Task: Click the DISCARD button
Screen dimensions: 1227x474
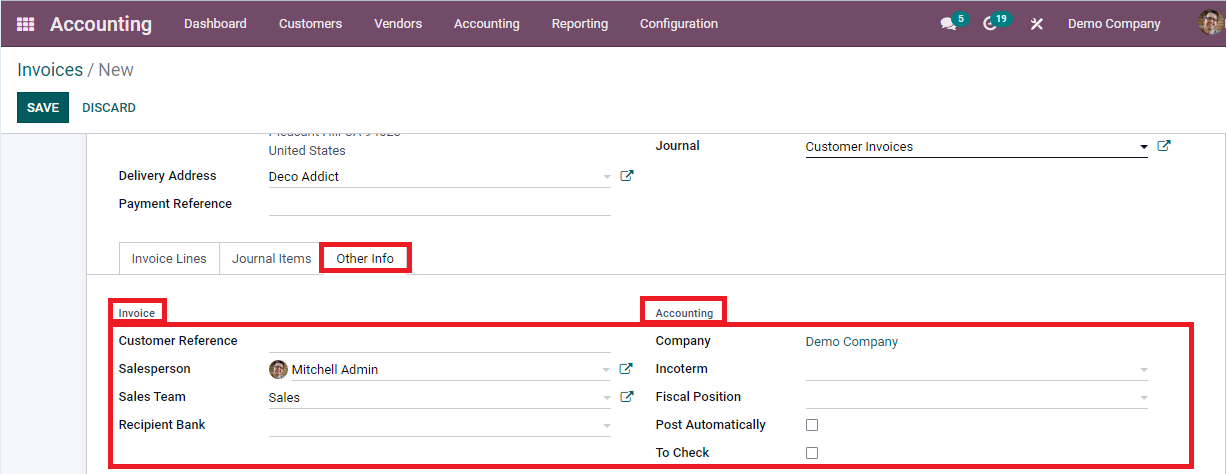Action: 109,108
